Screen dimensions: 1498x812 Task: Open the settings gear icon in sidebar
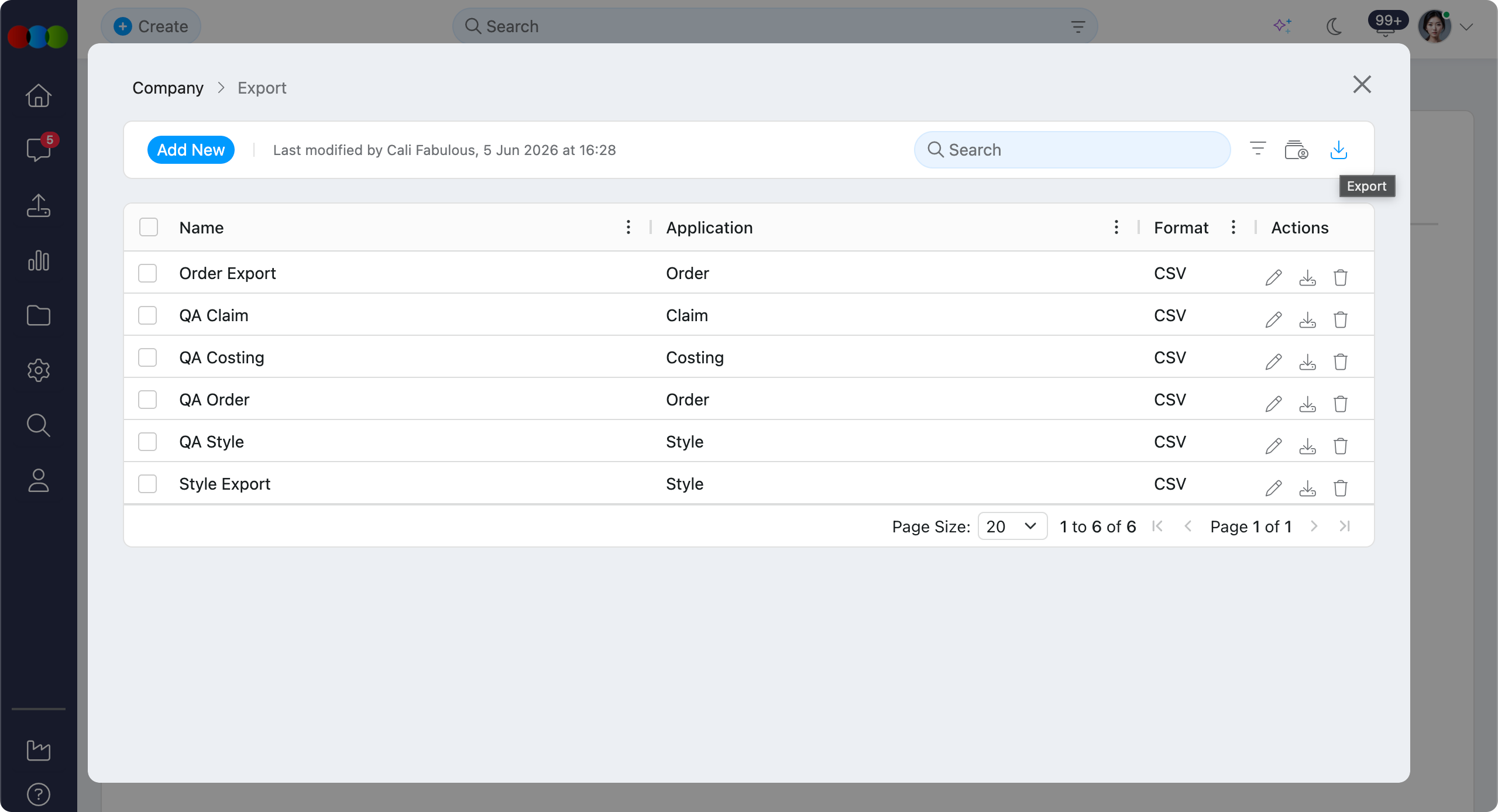[39, 370]
